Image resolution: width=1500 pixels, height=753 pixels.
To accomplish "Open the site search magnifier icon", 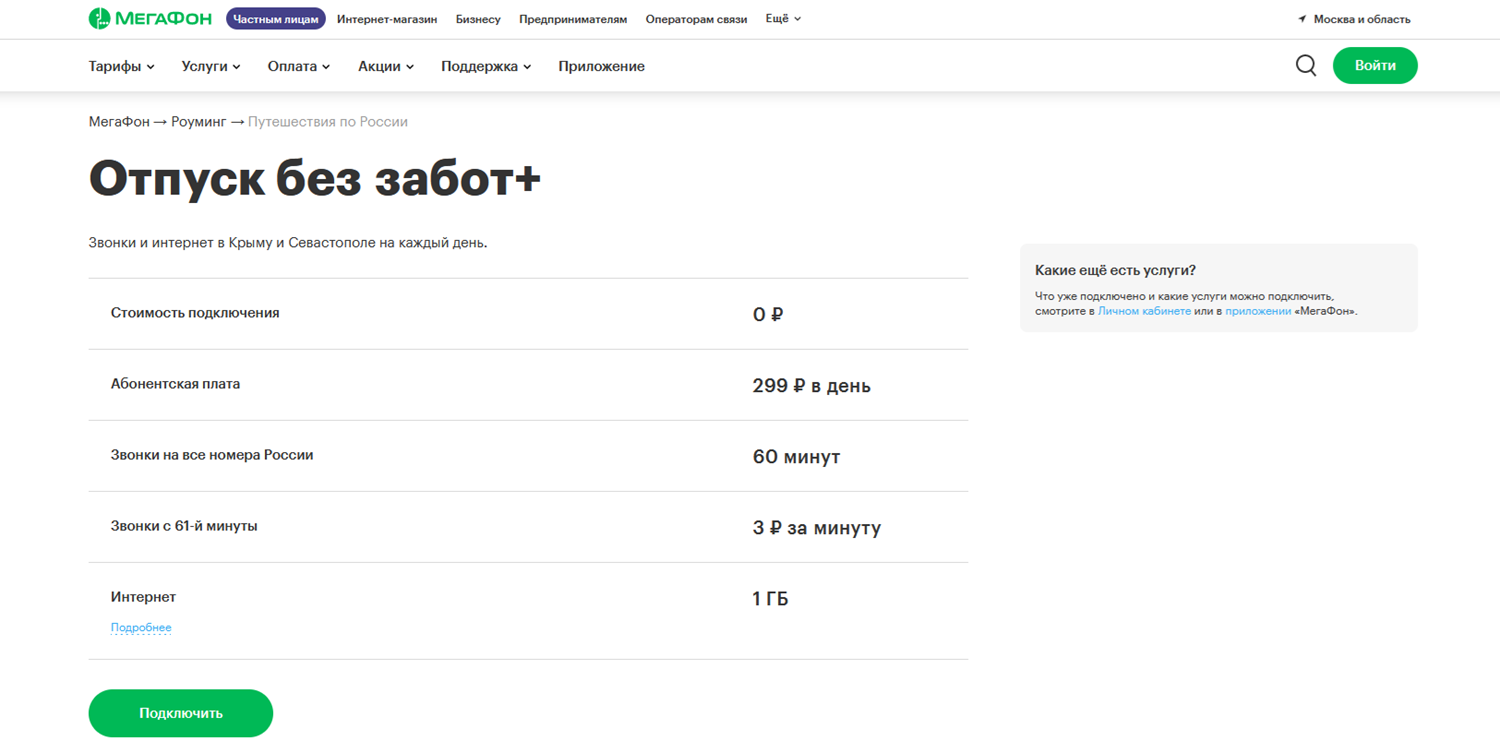I will (1306, 66).
